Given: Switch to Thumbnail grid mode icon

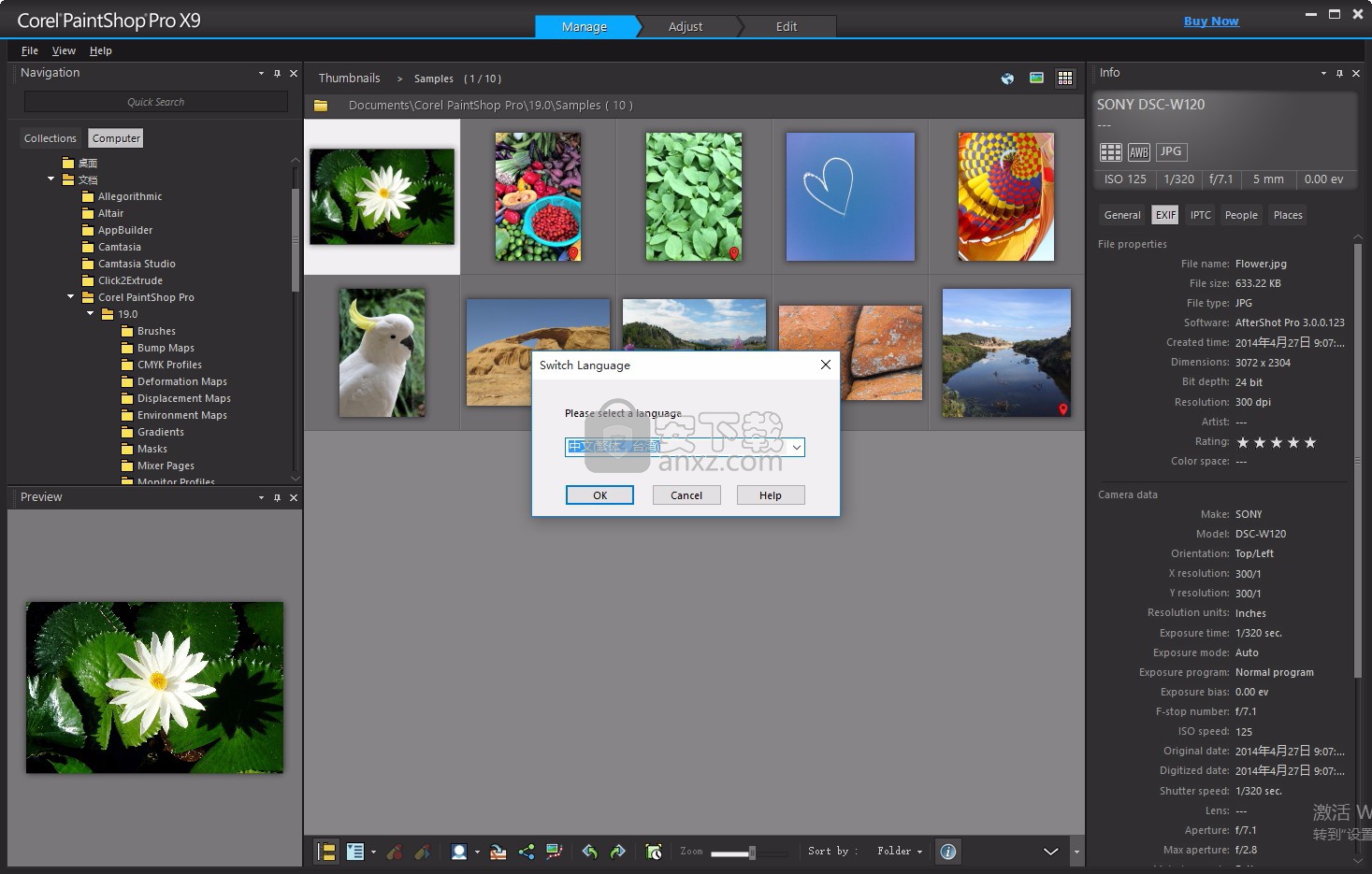Looking at the screenshot, I should (x=1065, y=79).
